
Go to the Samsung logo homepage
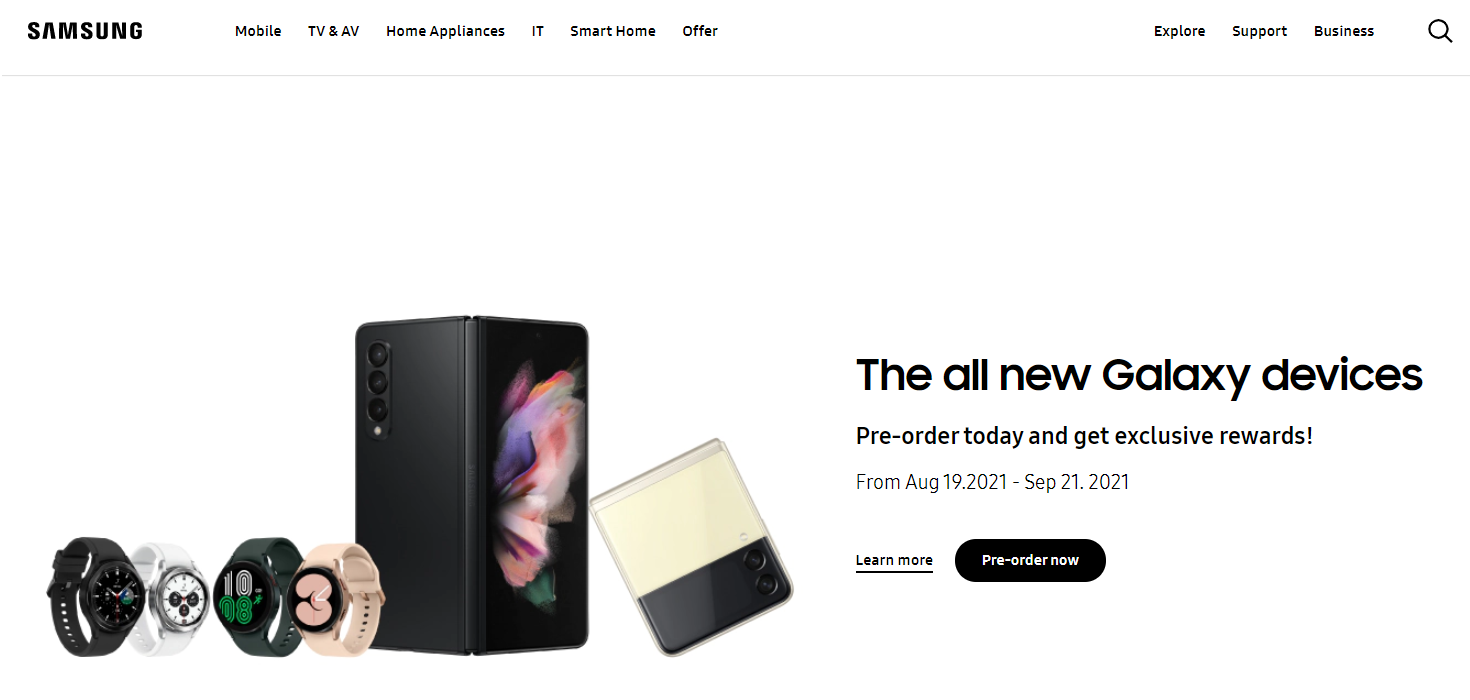click(x=85, y=31)
